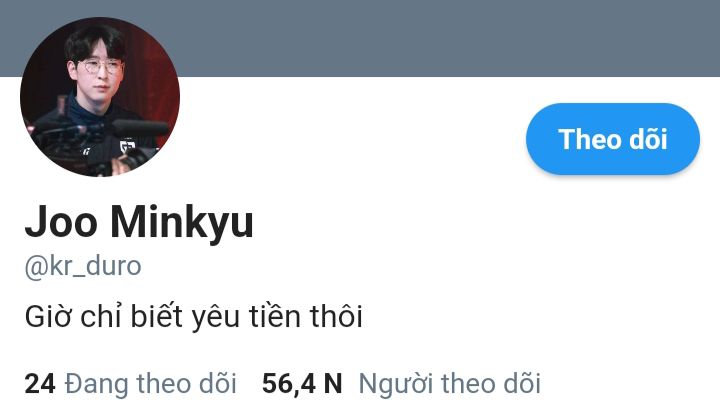The image size is (720, 405).
Task: Select the display name Joo Minkyu
Action: click(x=139, y=222)
